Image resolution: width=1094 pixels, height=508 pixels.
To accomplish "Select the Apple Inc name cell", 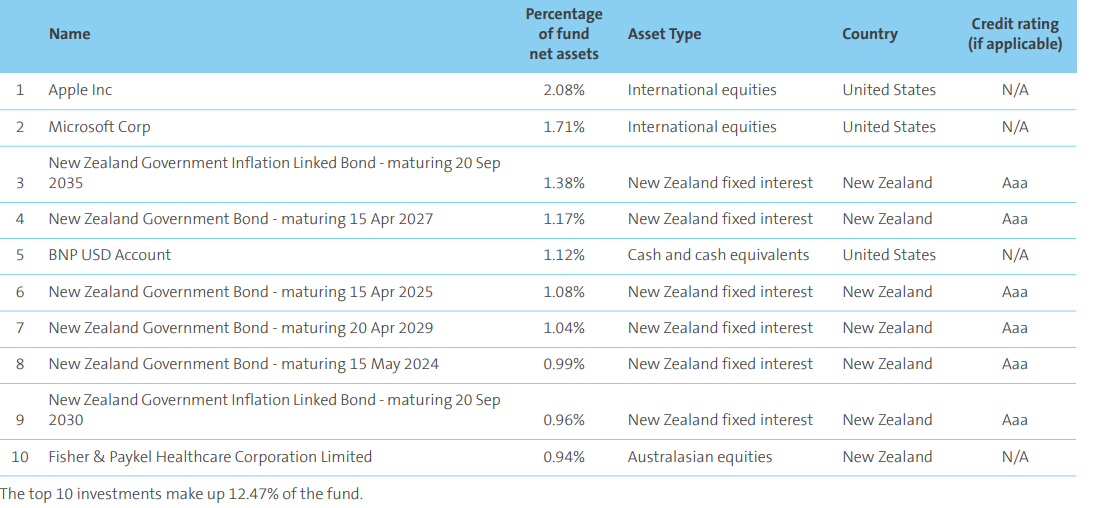I will tap(80, 90).
